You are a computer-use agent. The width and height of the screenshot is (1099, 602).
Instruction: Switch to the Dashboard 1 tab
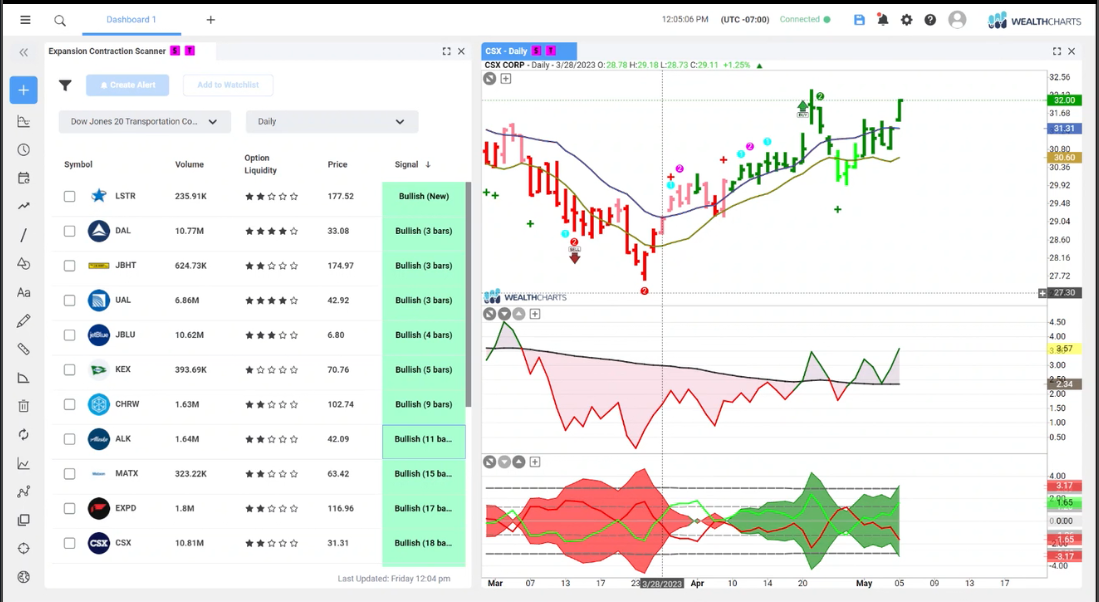pos(131,20)
